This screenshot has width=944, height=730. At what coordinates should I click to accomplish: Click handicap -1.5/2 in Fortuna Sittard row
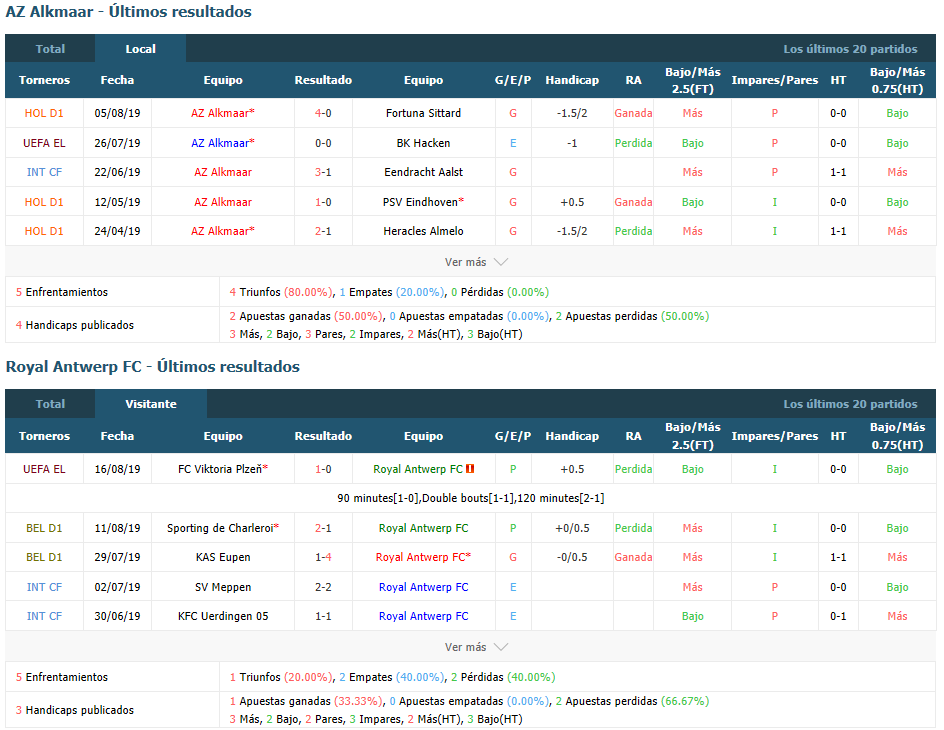(x=572, y=113)
